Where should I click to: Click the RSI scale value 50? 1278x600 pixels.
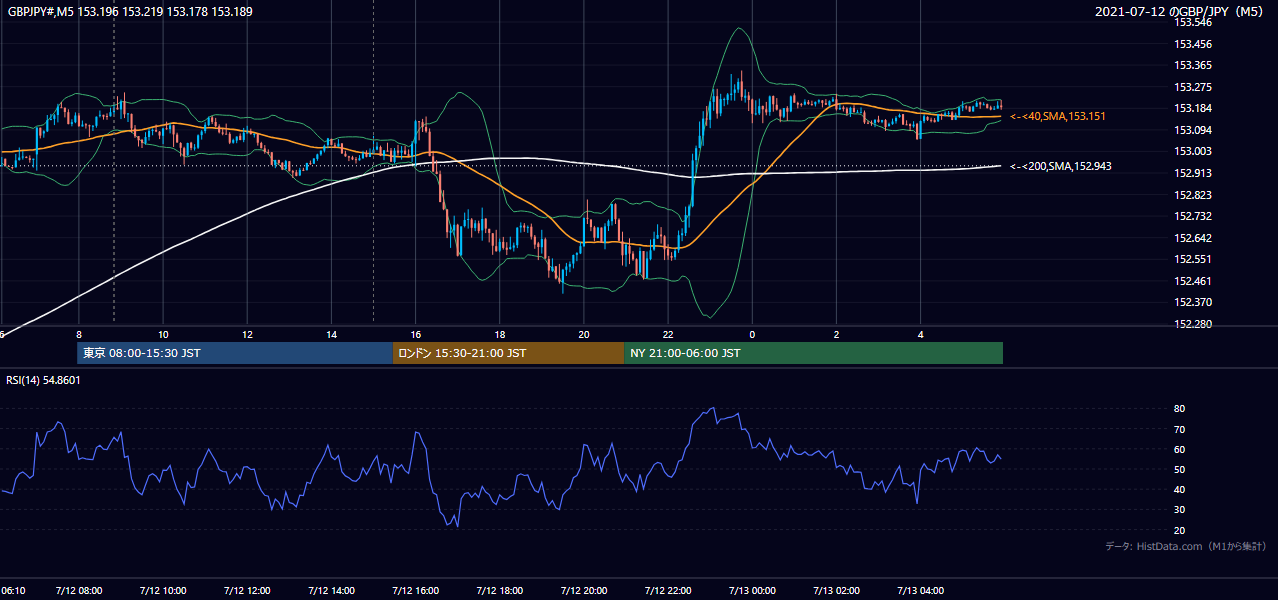tap(1180, 469)
